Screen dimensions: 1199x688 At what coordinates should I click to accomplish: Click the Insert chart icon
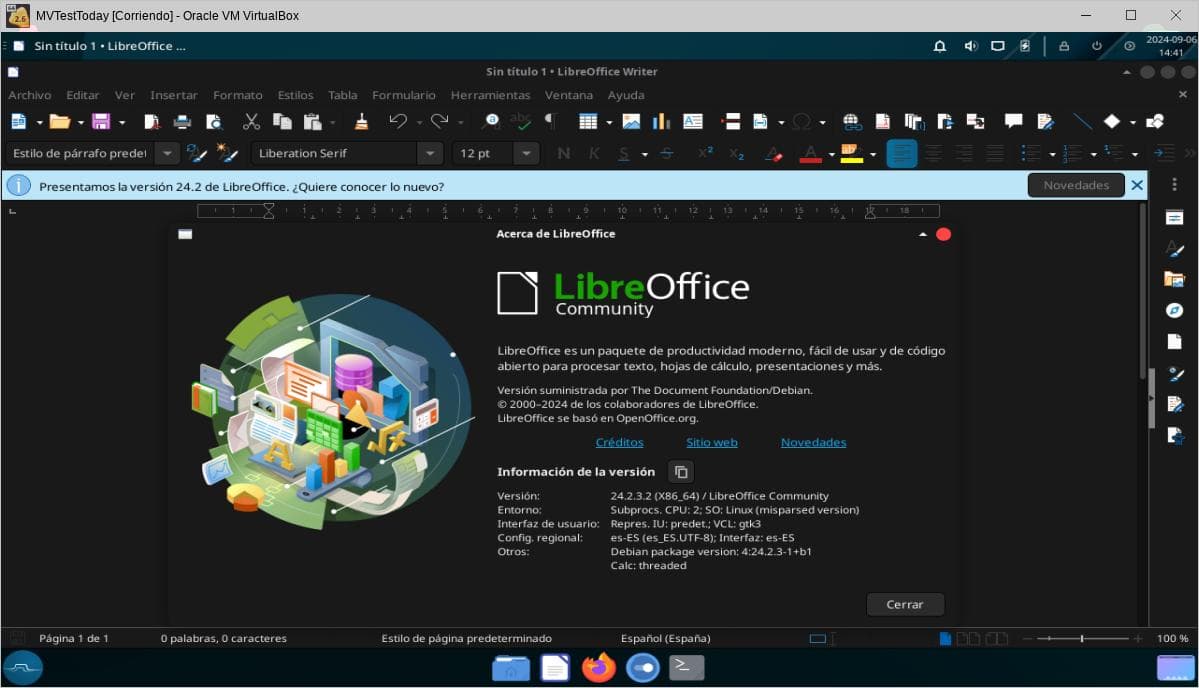point(661,122)
